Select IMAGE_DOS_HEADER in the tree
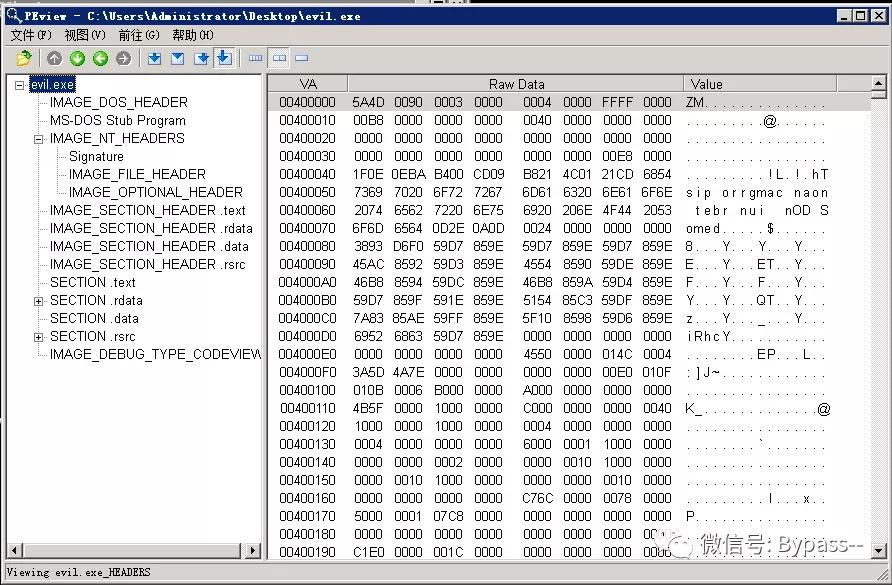 click(118, 102)
